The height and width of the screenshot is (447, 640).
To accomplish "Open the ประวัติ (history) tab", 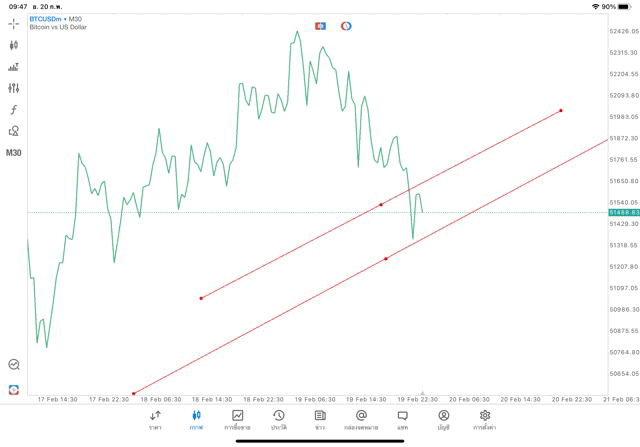I will click(x=278, y=419).
